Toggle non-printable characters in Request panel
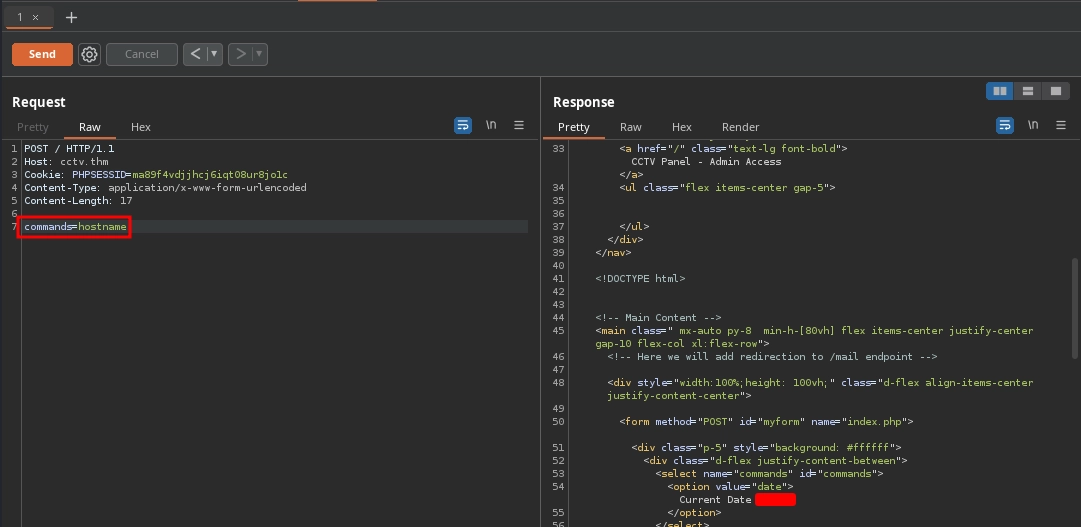 point(491,125)
